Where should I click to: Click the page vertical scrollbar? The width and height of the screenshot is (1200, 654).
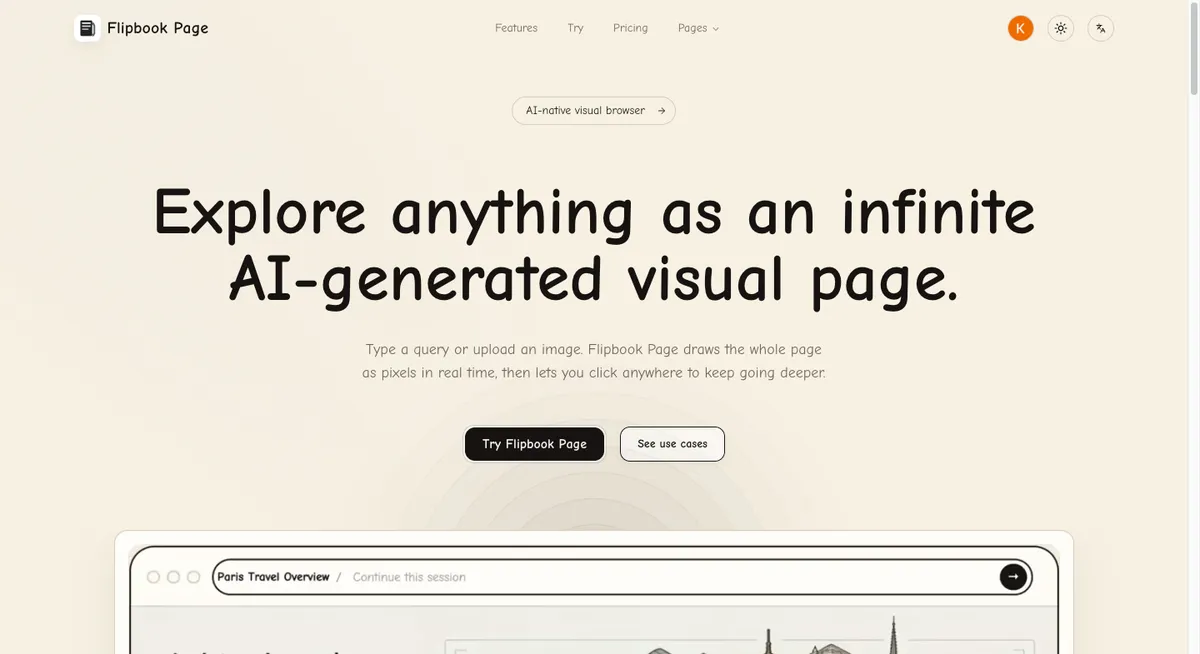tap(1193, 50)
